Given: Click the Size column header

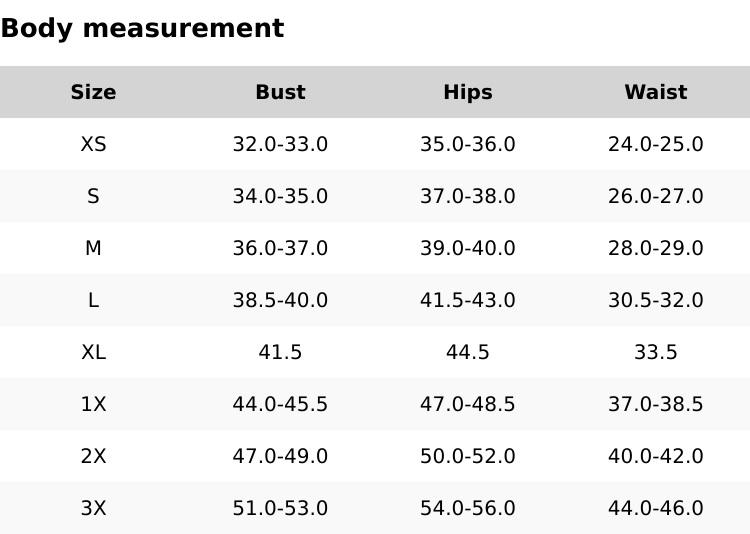Looking at the screenshot, I should click(93, 93).
